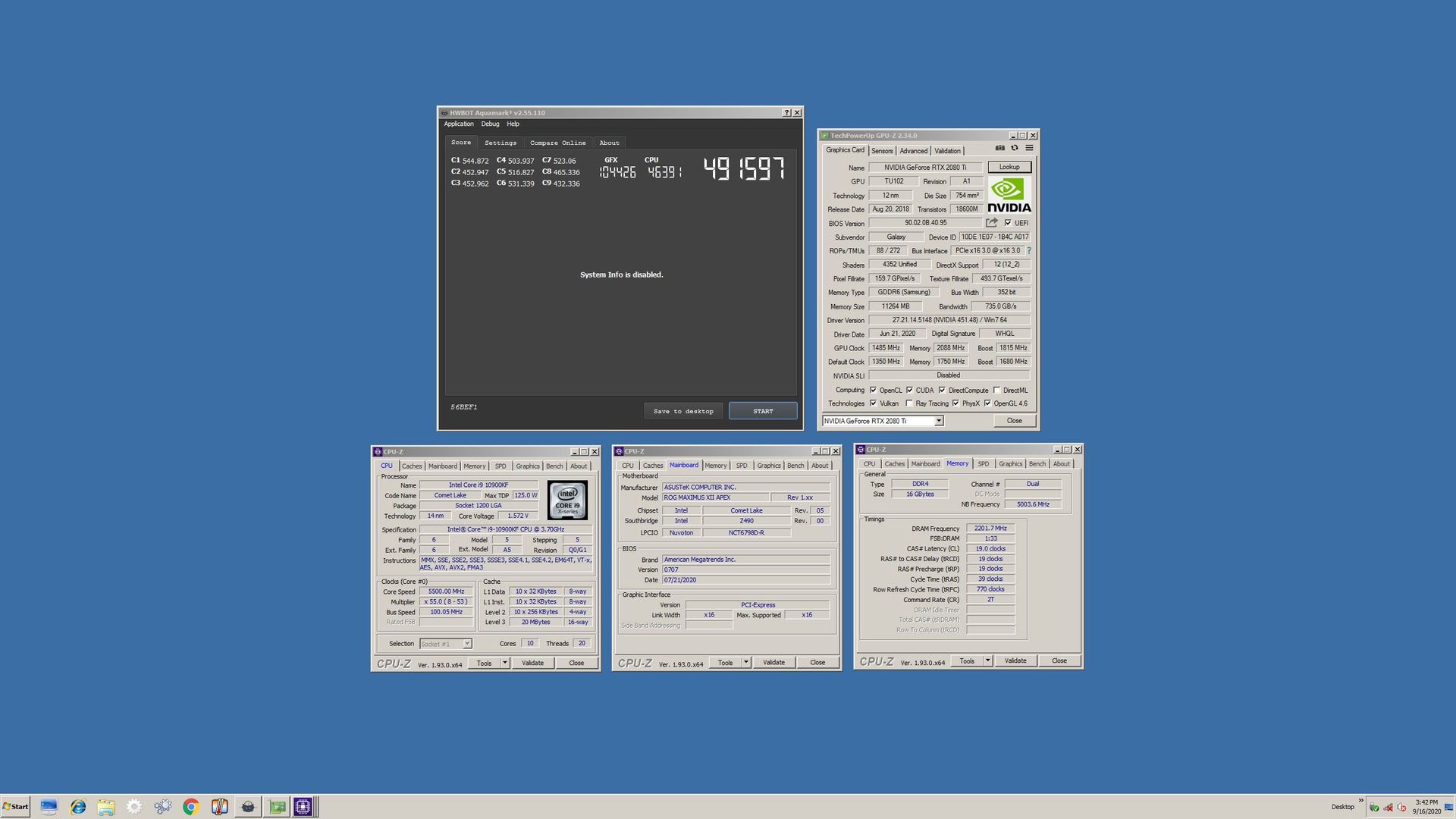Toggle the UEFI checkbox
Screen dimensions: 1456x819
(1008, 223)
